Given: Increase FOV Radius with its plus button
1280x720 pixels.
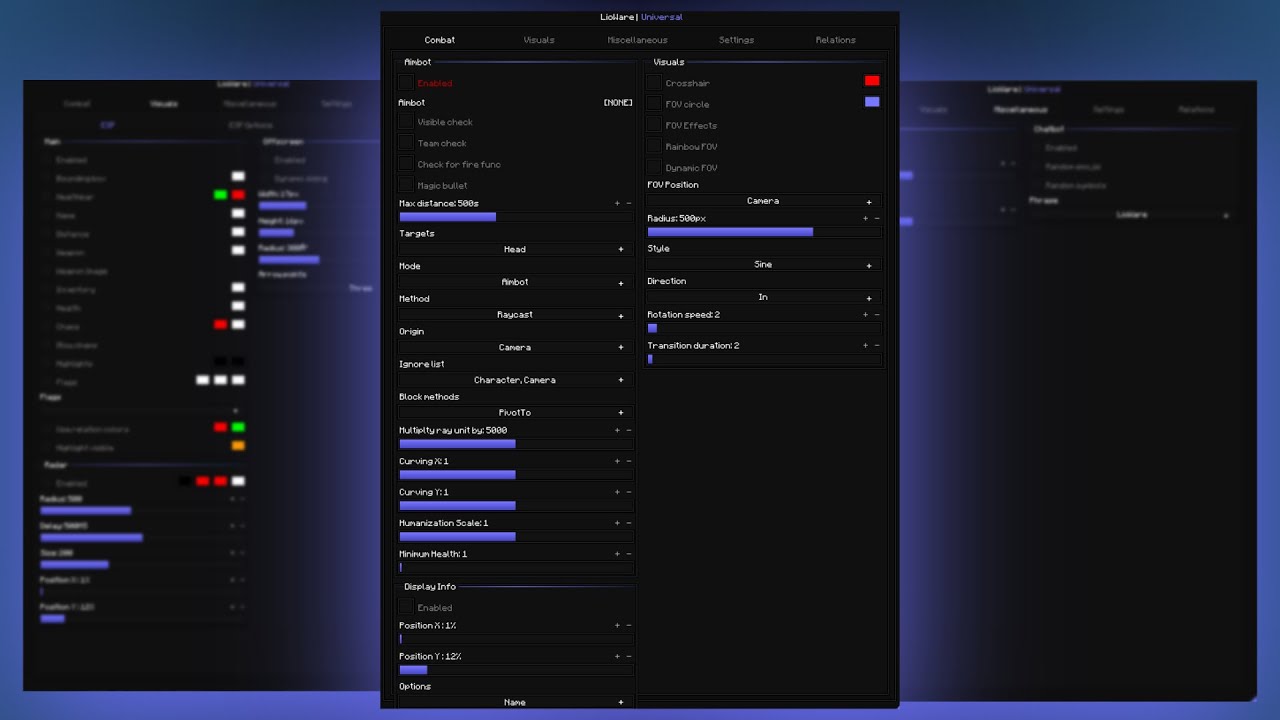Looking at the screenshot, I should pyautogui.click(x=865, y=219).
